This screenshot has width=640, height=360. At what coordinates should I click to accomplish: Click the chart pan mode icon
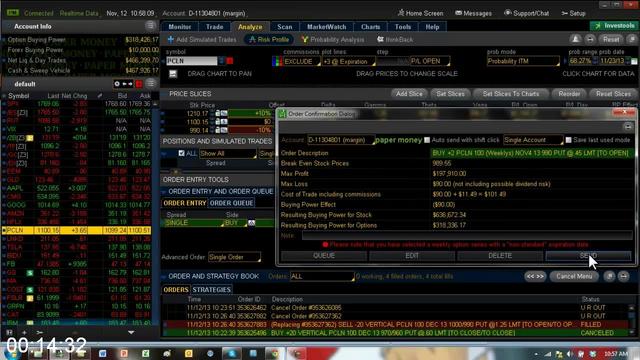coord(173,74)
